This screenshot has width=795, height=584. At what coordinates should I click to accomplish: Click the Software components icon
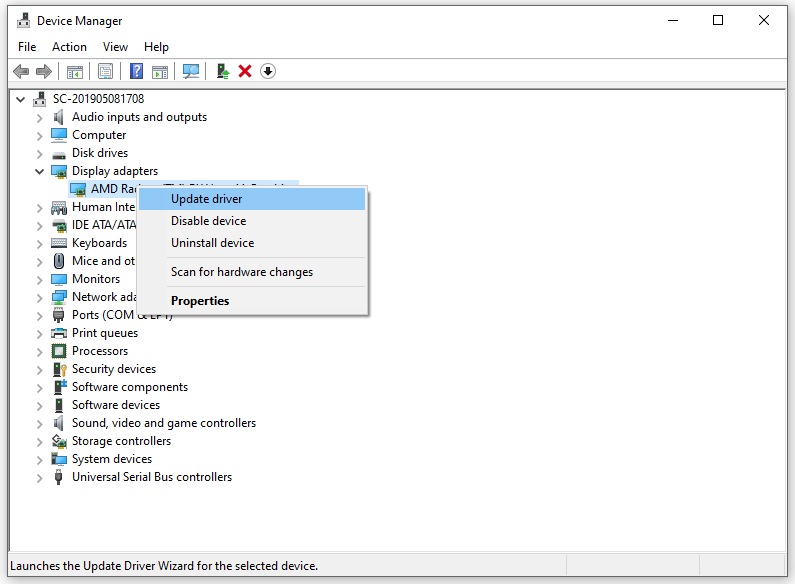(60, 387)
